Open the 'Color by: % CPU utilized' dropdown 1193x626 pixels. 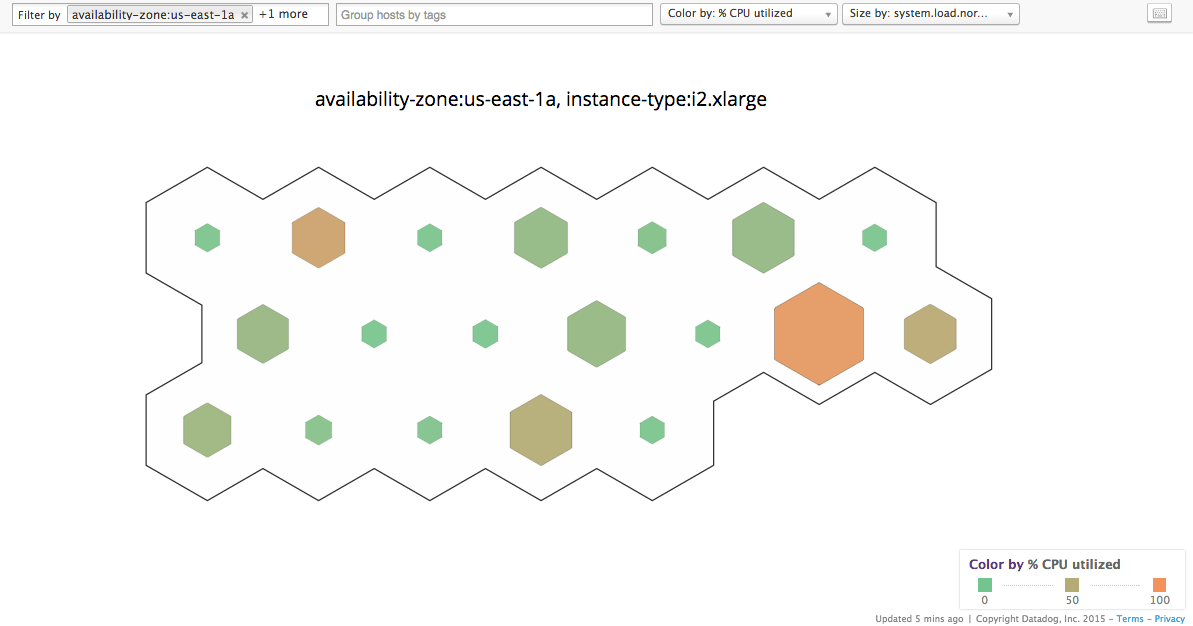(x=749, y=14)
